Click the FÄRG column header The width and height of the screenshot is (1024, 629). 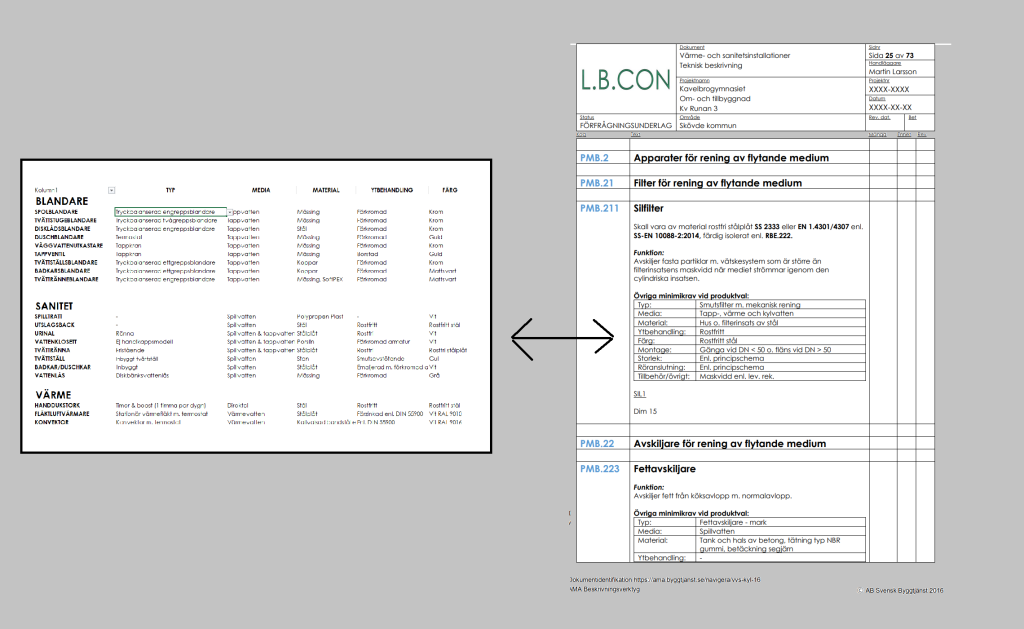445,189
